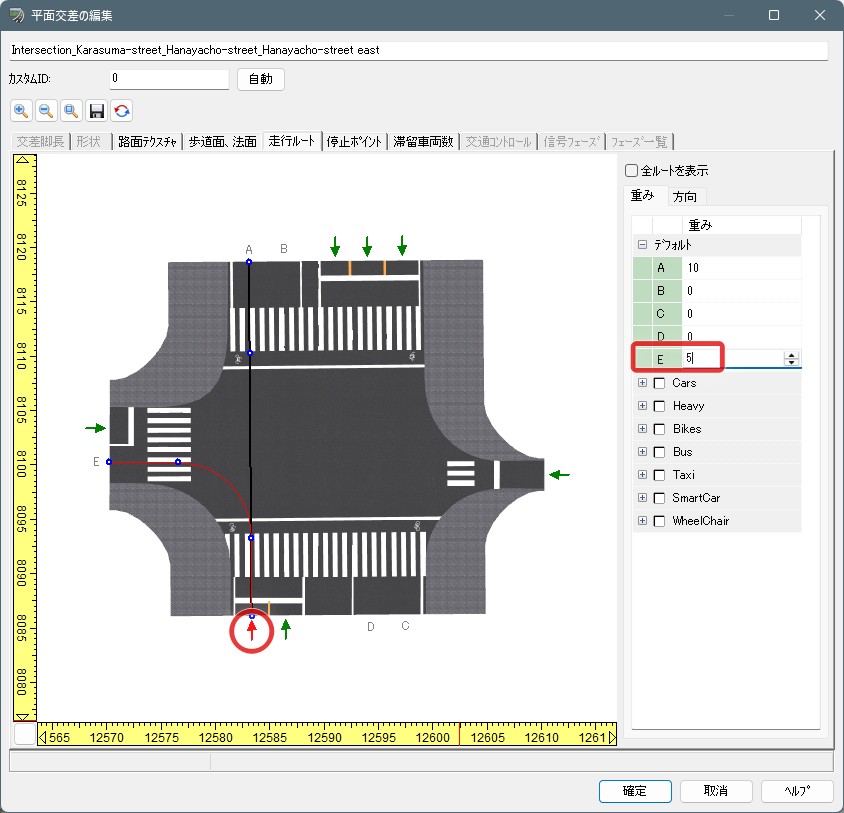Click the floppy disk save icon
The image size is (844, 813).
click(x=97, y=110)
